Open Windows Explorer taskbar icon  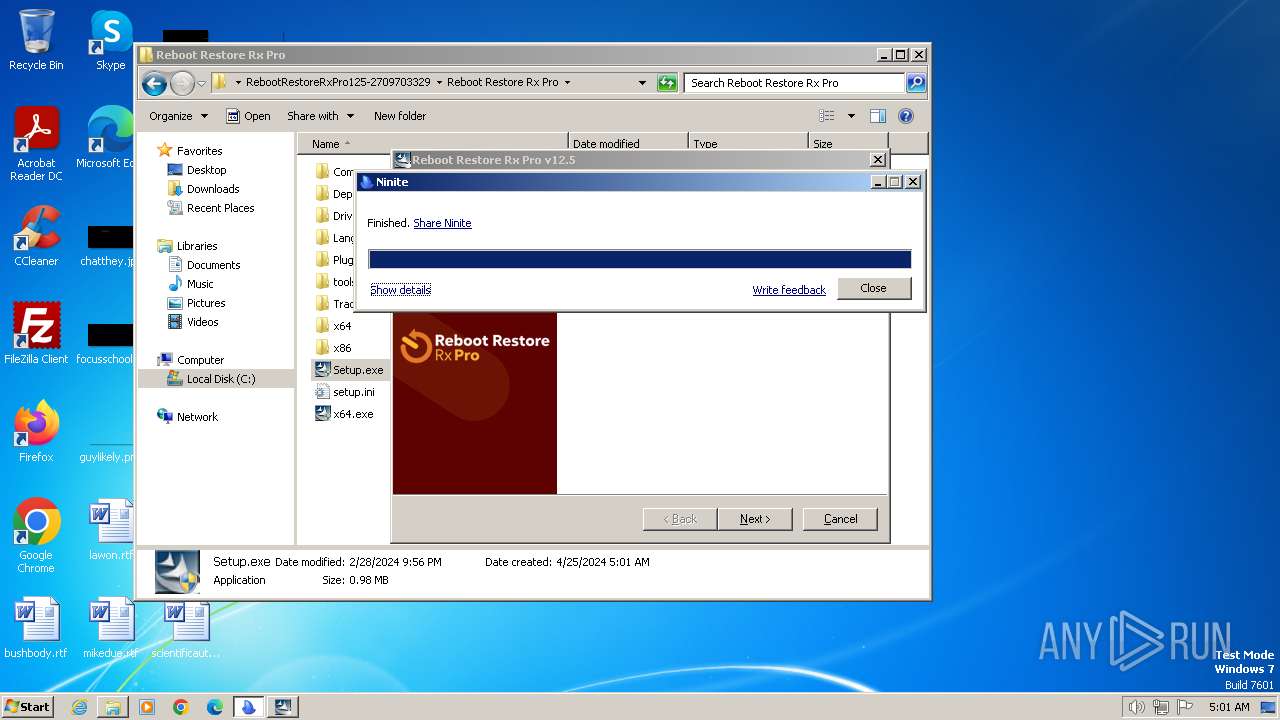[113, 707]
